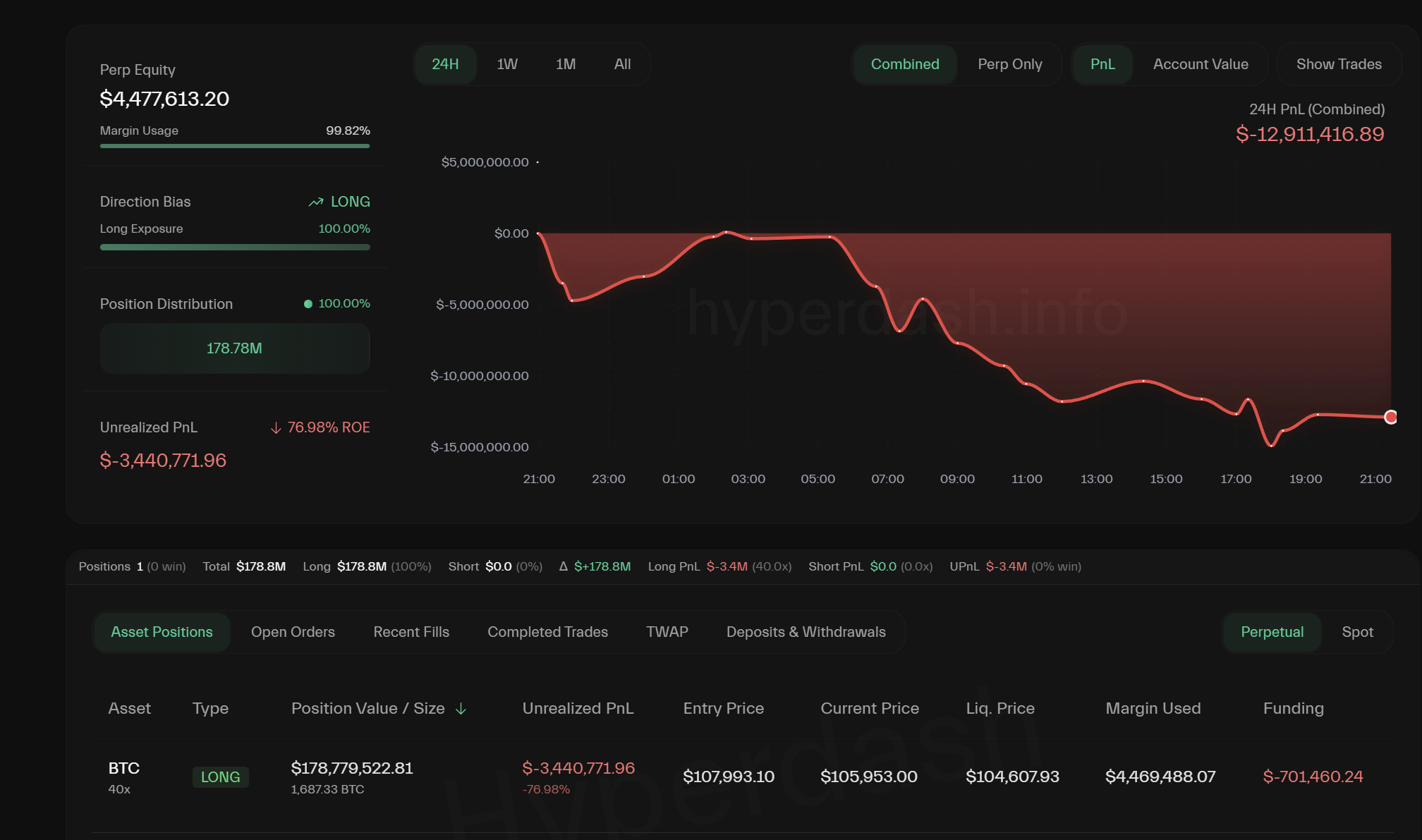Click the 178.78M position distribution block
This screenshot has height=840, width=1422.
[x=235, y=348]
